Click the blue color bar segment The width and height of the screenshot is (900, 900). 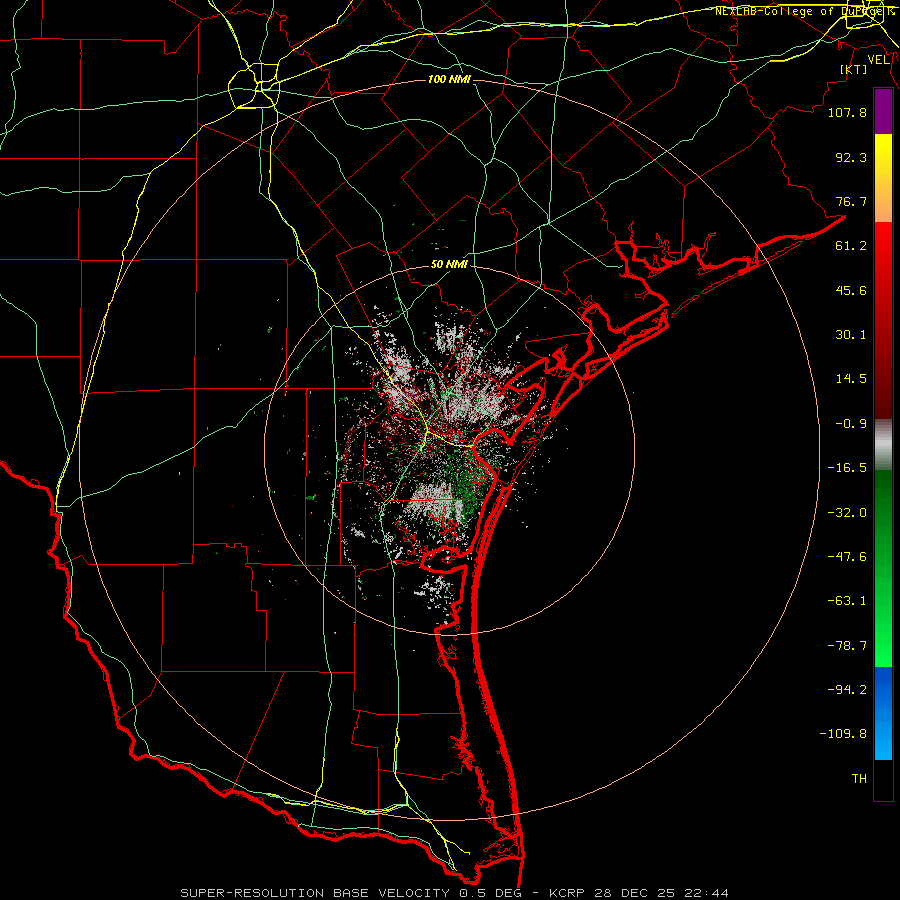click(883, 713)
